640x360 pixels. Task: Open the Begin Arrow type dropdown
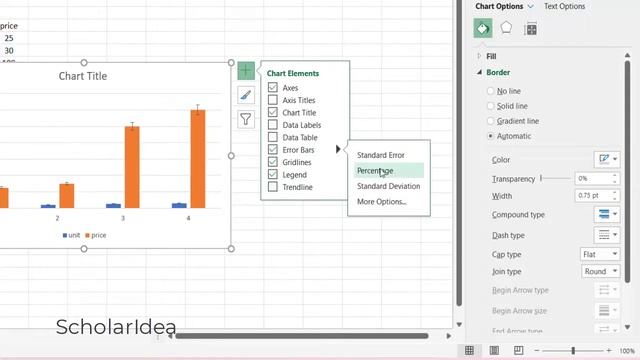[607, 290]
